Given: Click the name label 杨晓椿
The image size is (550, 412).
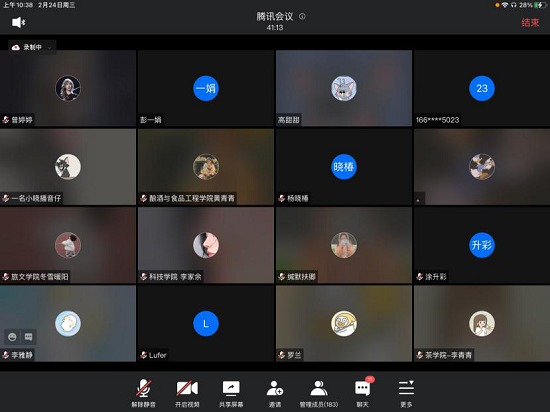Looking at the screenshot, I should click(x=298, y=198).
